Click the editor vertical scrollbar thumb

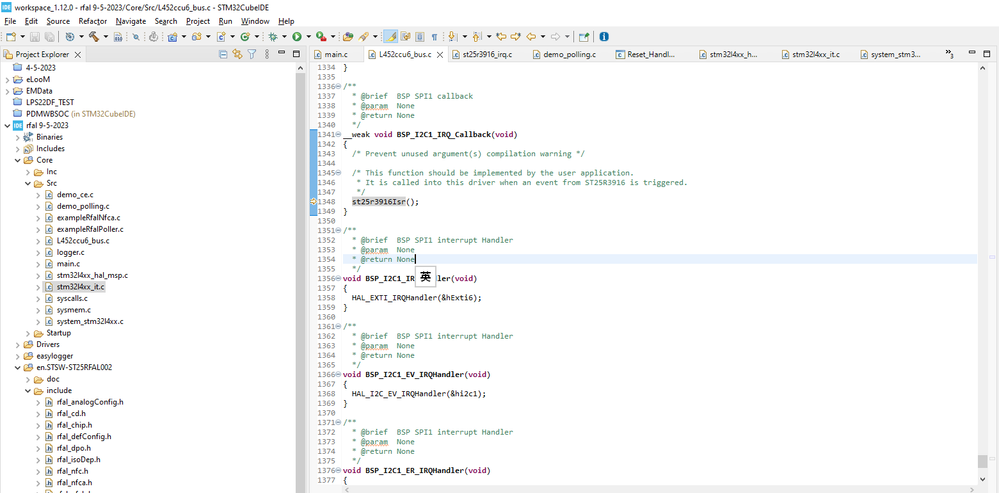click(x=983, y=461)
